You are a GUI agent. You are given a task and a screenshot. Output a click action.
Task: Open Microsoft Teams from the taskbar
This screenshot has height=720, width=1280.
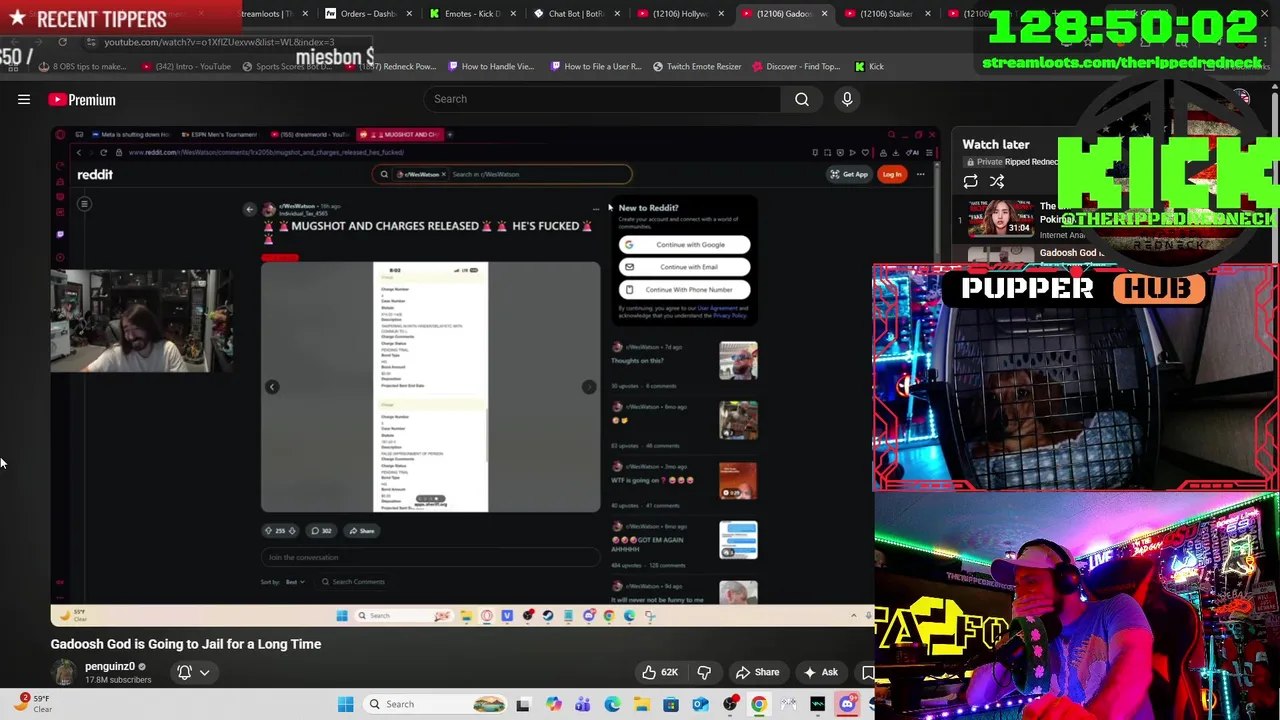tap(582, 704)
